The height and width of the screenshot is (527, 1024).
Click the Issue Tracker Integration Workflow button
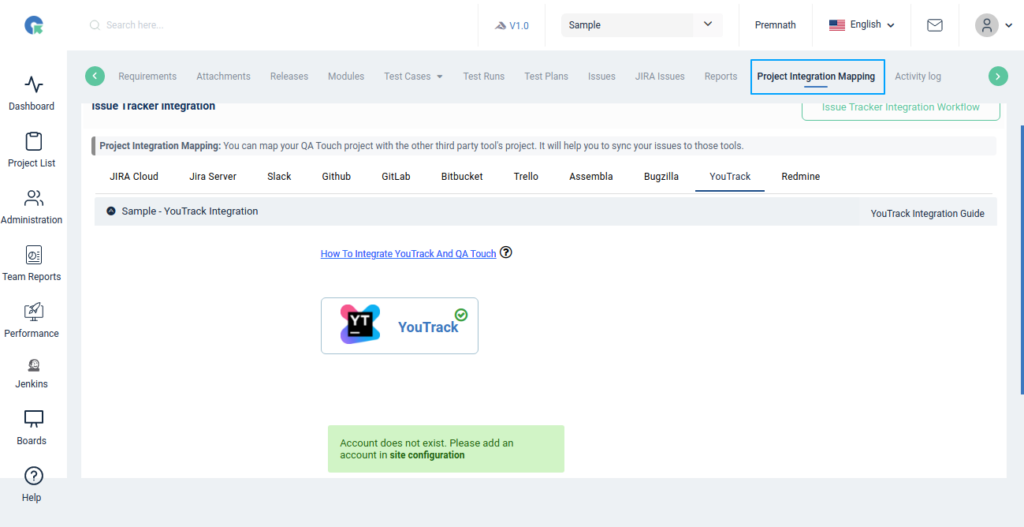pos(900,108)
